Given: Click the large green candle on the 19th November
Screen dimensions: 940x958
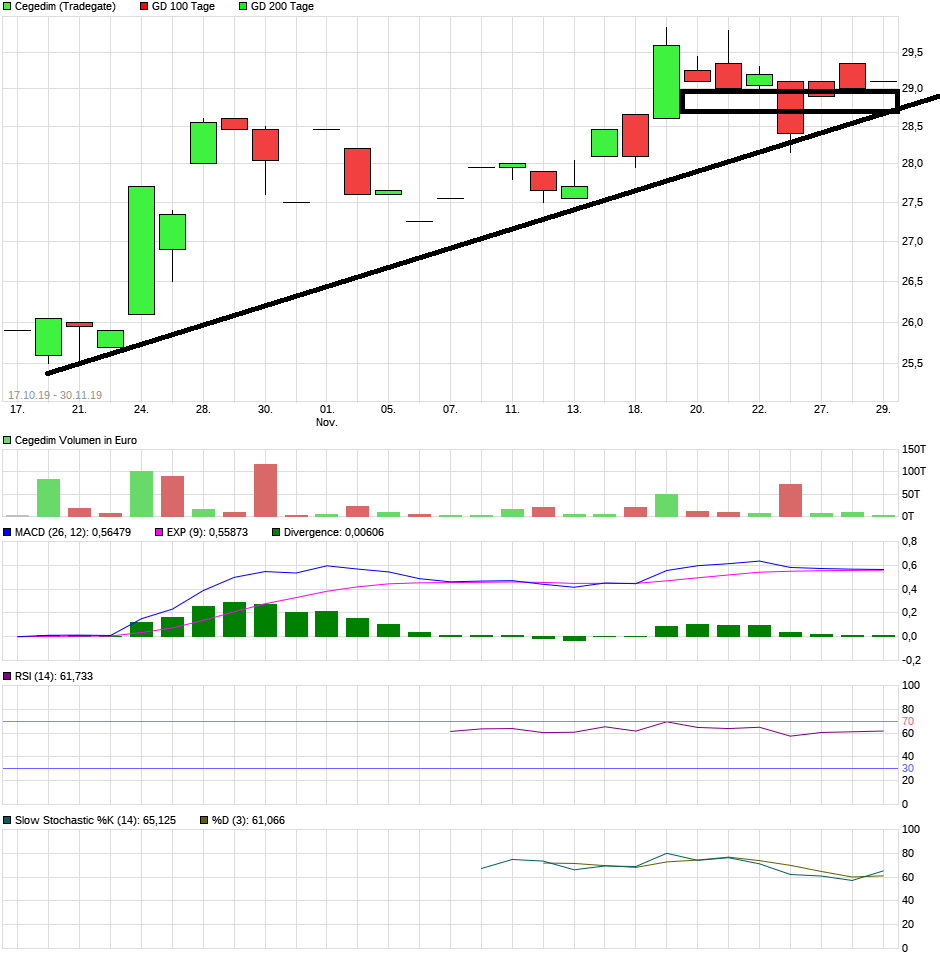Looking at the screenshot, I should pyautogui.click(x=666, y=82).
